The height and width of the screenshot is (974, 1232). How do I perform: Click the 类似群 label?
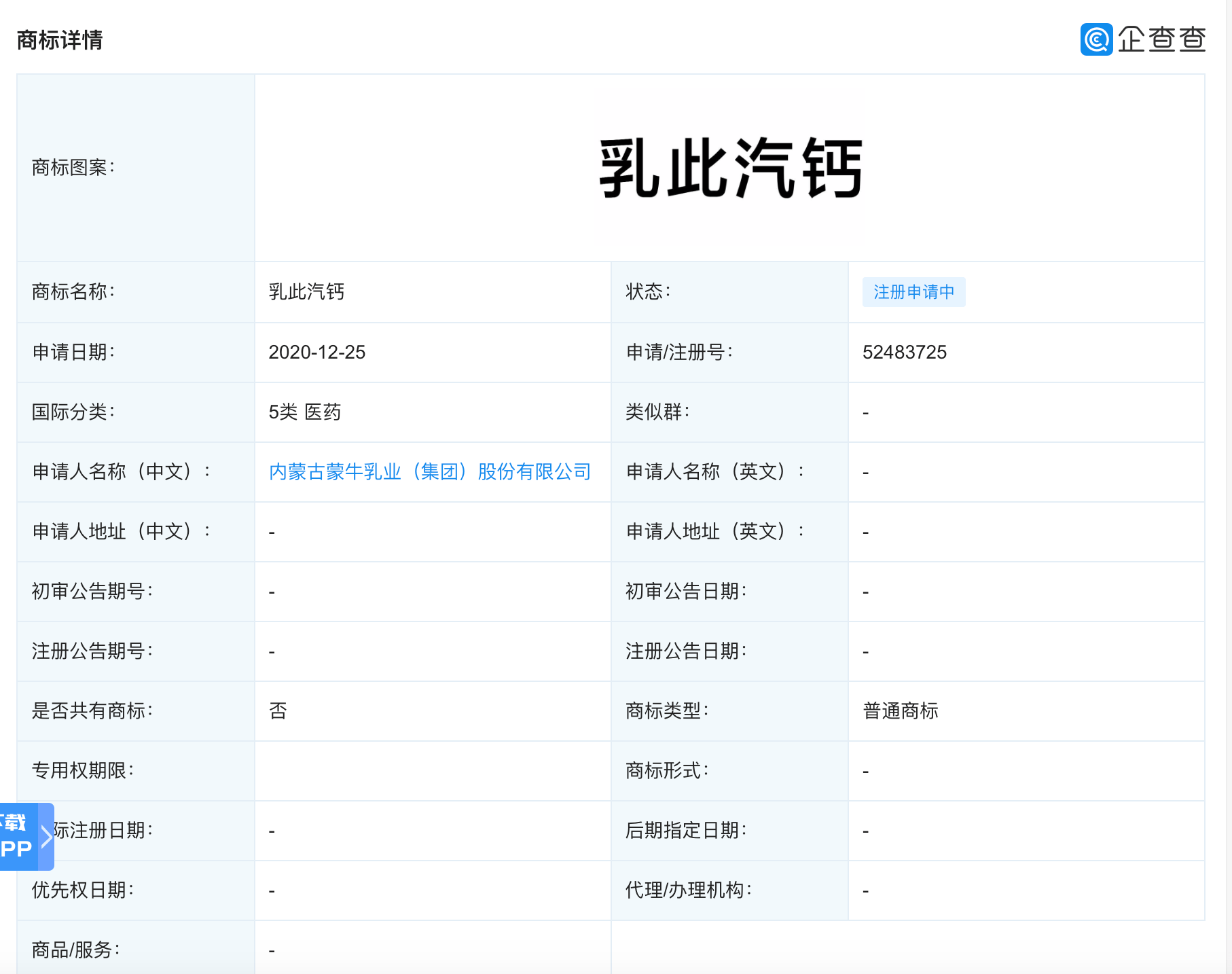click(657, 412)
